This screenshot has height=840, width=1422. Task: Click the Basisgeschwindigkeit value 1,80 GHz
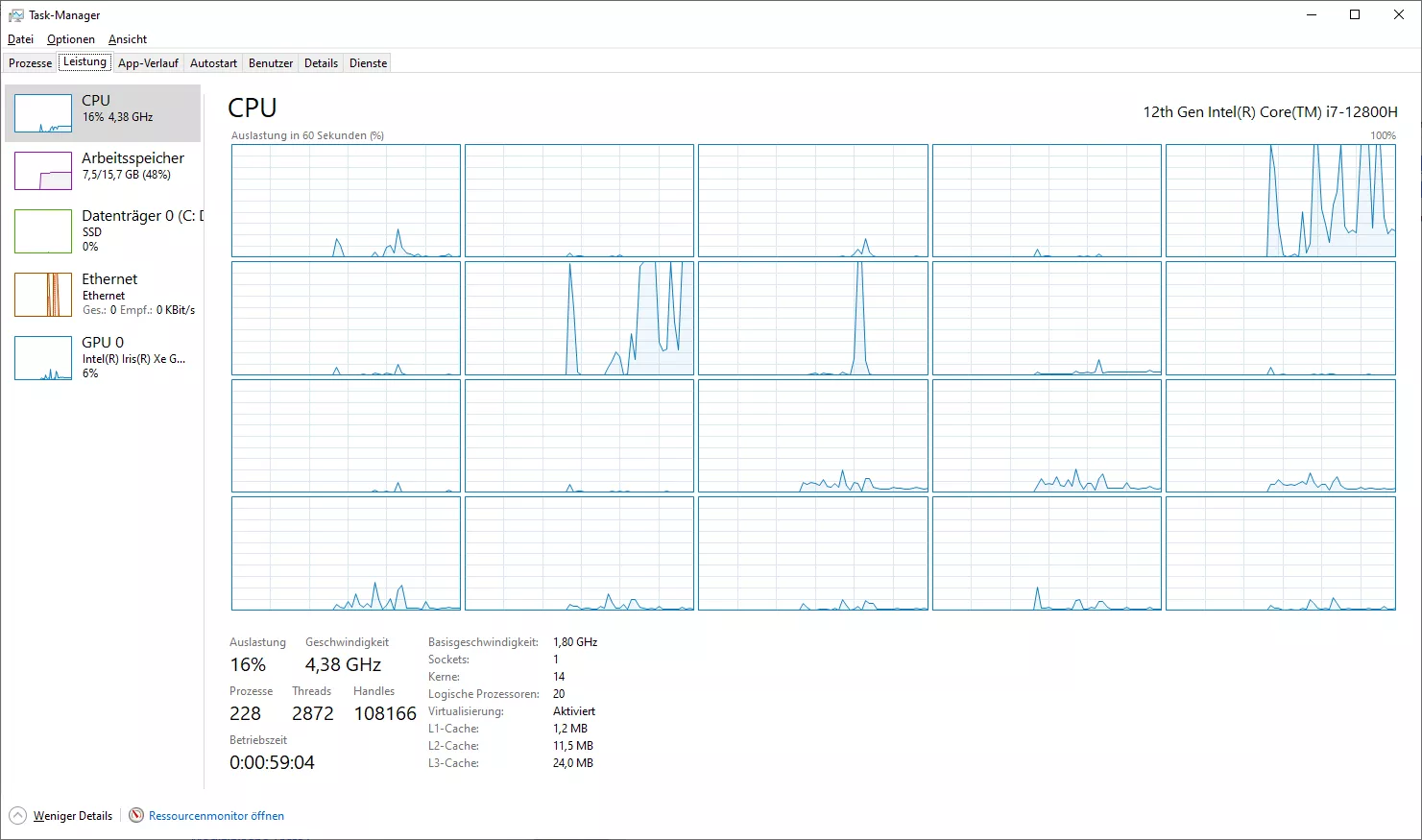575,642
